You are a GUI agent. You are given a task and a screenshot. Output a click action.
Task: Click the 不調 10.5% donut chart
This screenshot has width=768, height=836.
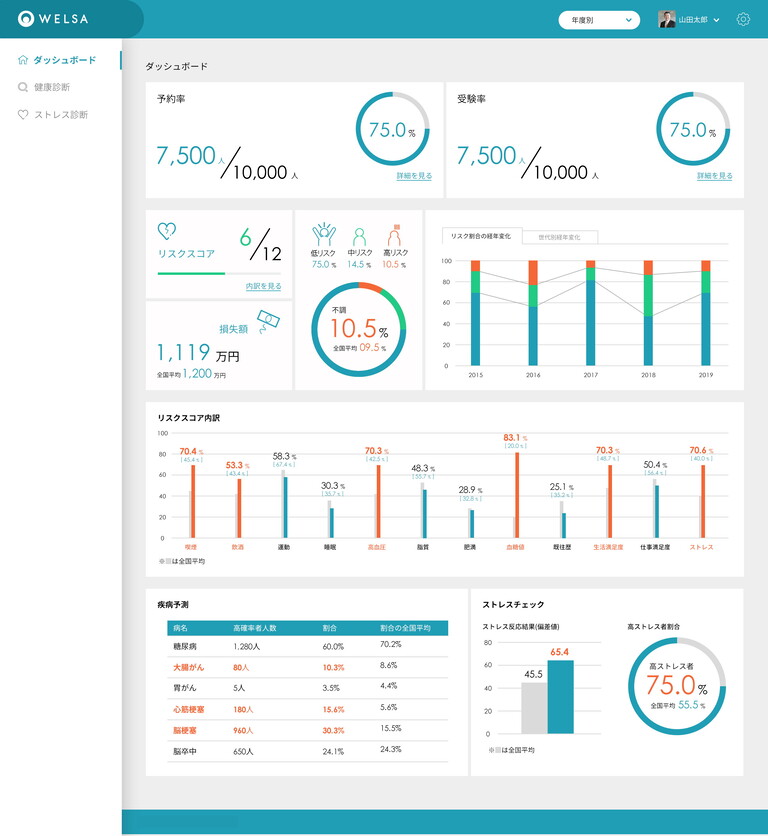point(358,329)
